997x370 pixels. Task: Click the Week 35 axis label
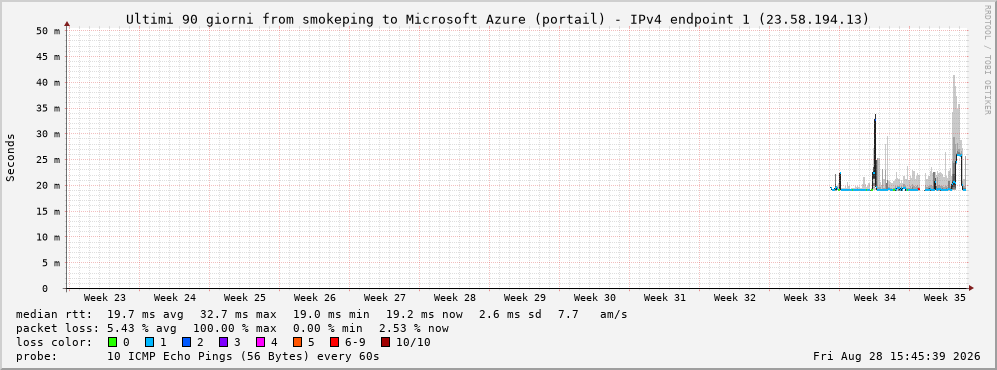point(944,298)
